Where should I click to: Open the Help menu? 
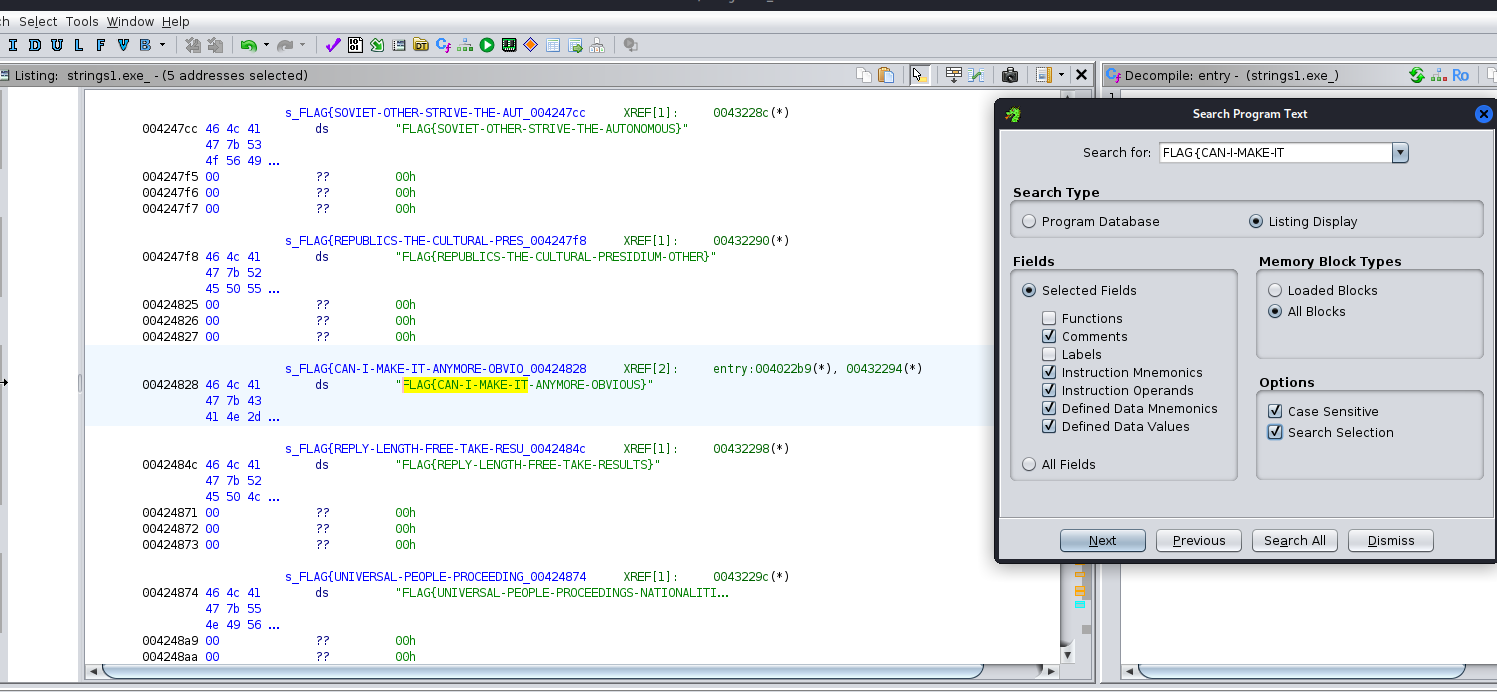175,21
